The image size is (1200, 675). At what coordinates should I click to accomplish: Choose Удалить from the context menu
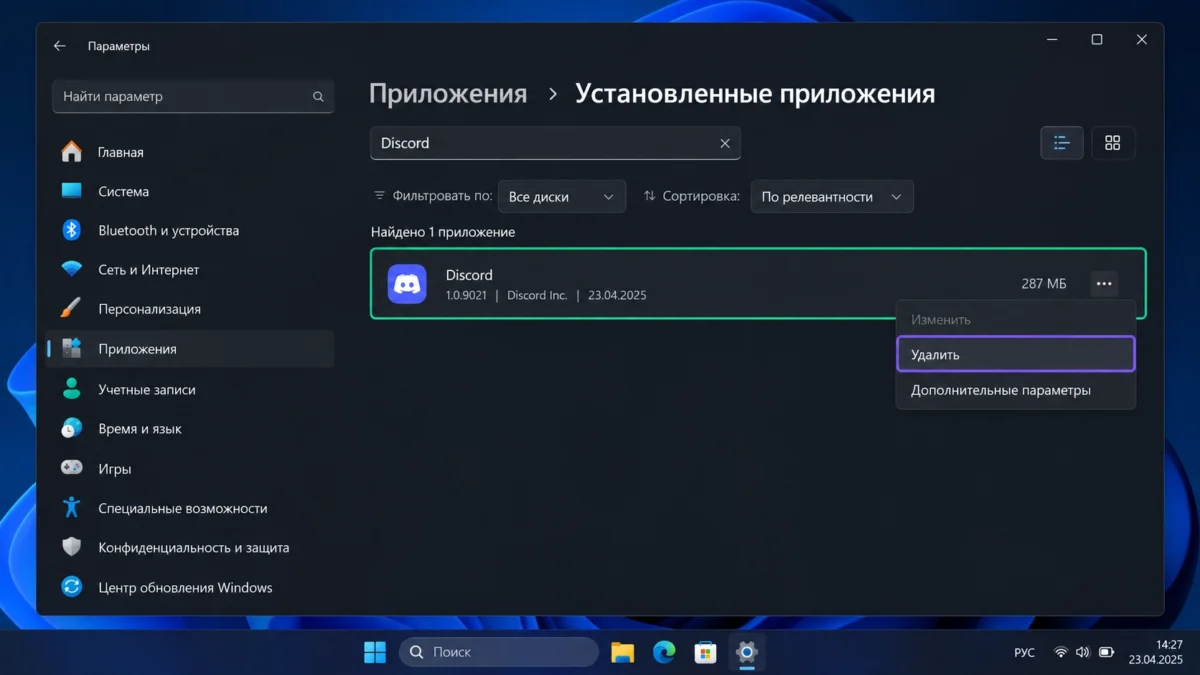click(x=1016, y=354)
